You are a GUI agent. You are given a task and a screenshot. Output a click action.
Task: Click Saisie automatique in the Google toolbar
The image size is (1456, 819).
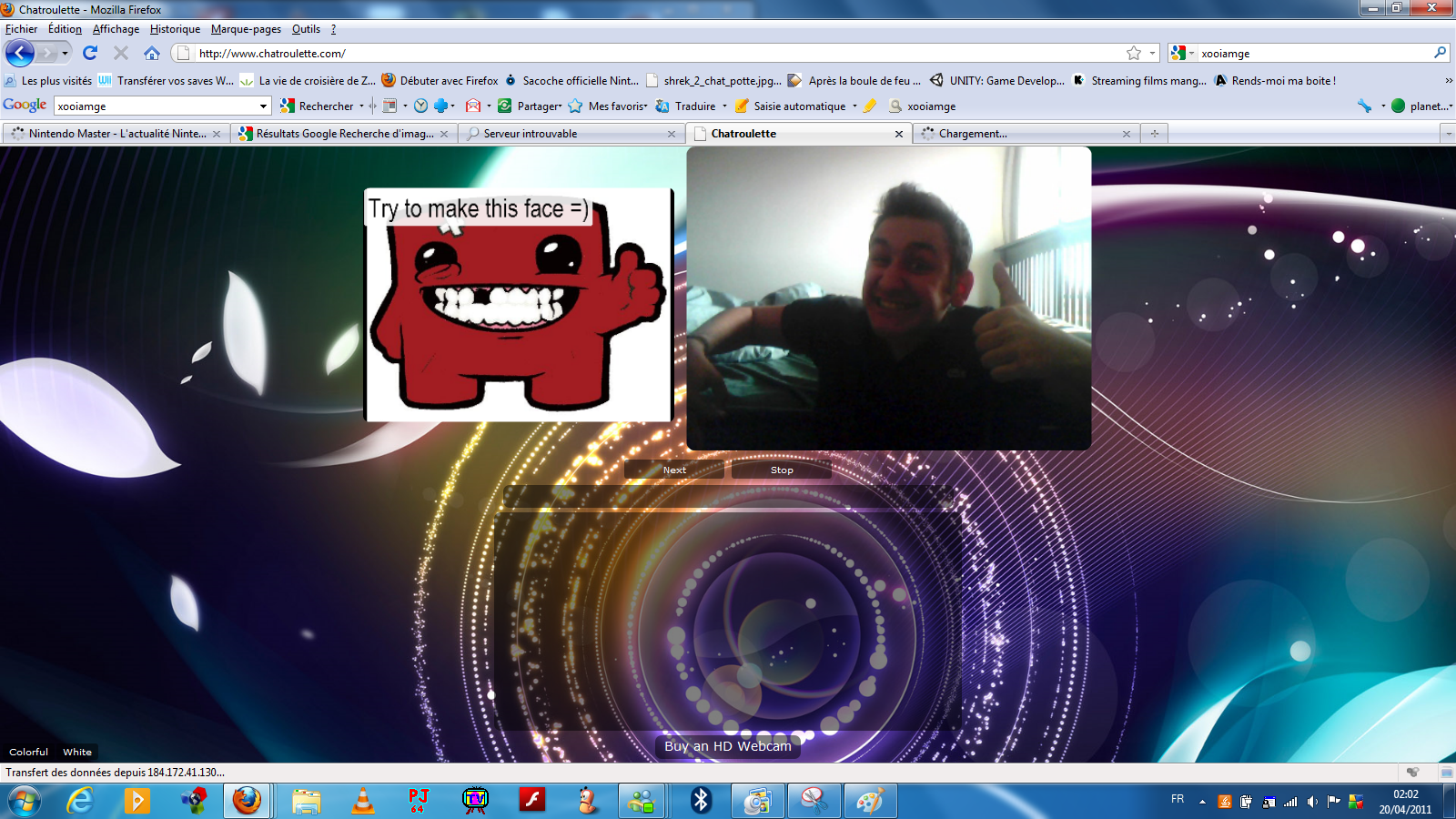[x=791, y=106]
